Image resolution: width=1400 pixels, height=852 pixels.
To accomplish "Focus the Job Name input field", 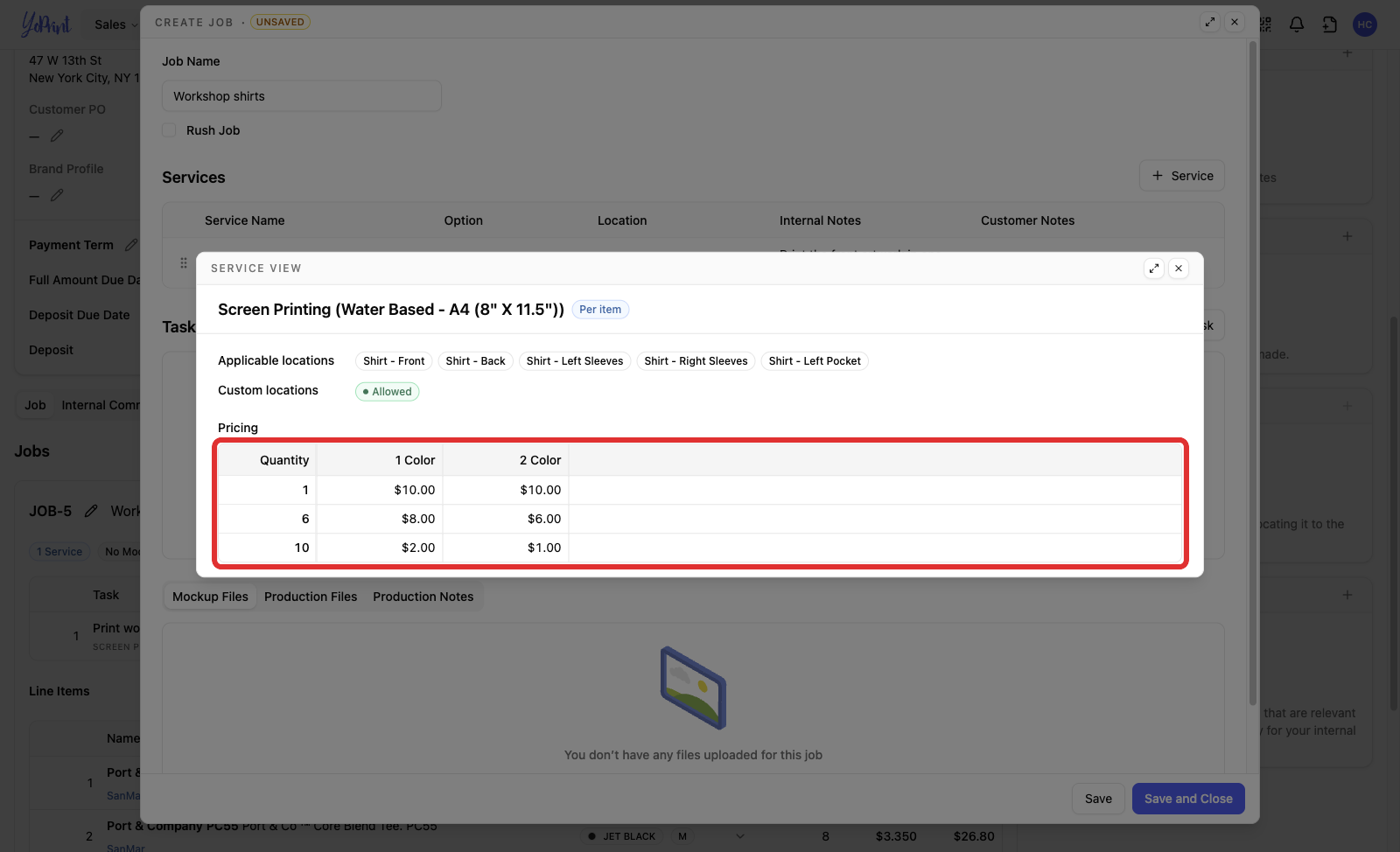I will [302, 96].
